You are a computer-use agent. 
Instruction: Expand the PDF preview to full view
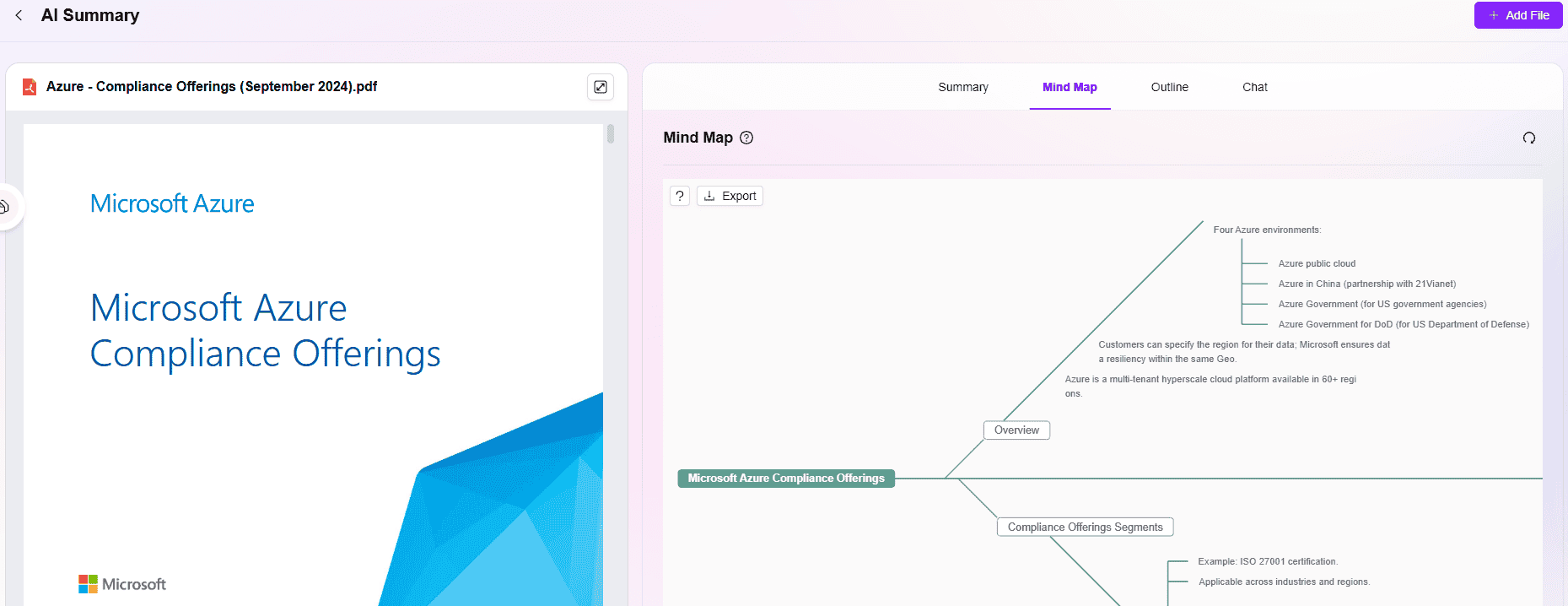601,87
